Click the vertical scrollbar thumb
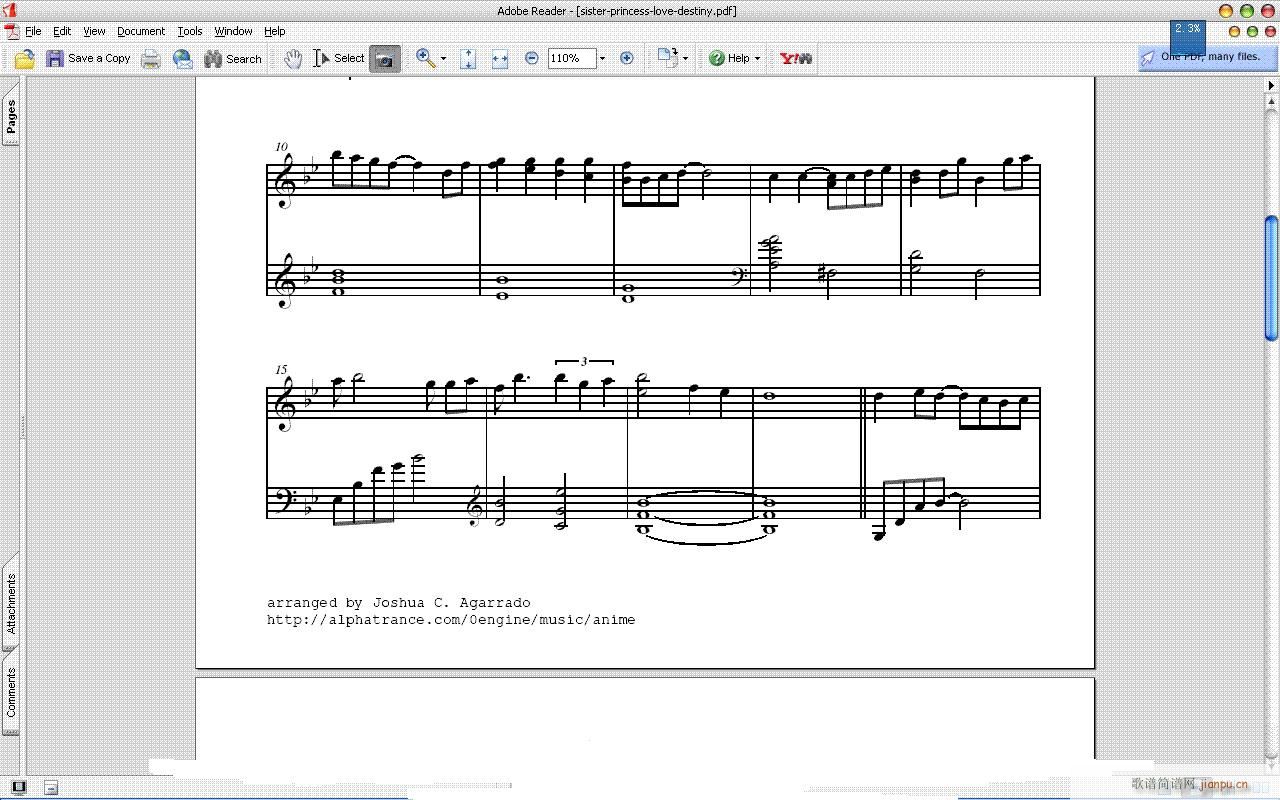Viewport: 1280px width, 800px height. click(1271, 278)
